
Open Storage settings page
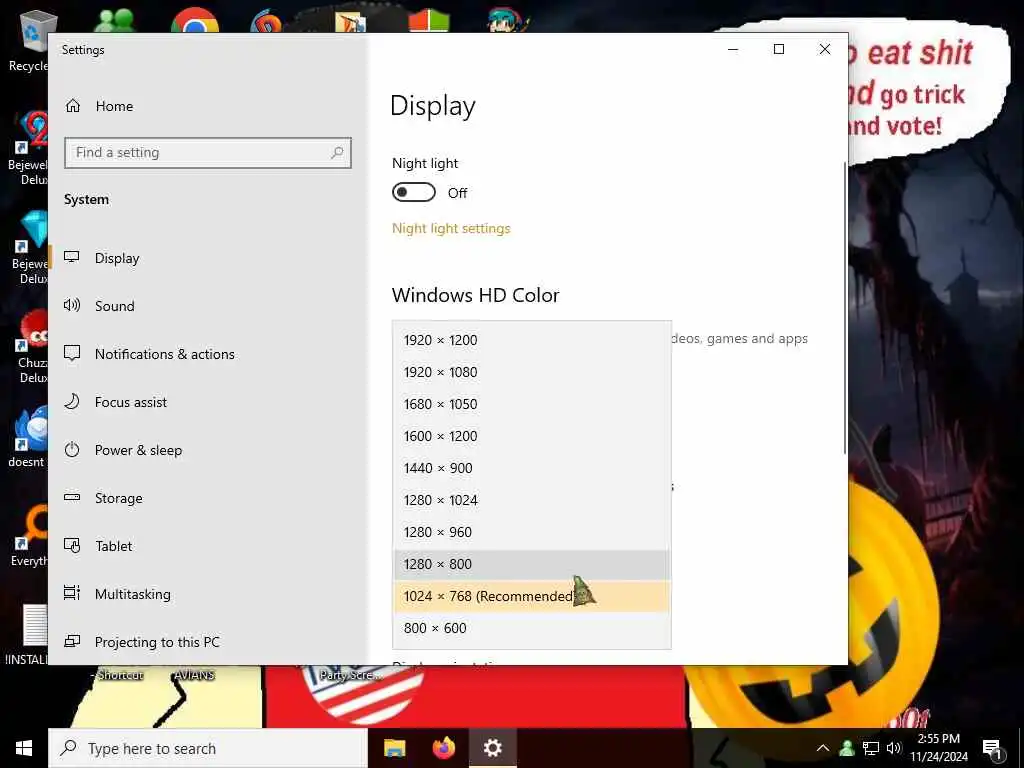[208, 498]
